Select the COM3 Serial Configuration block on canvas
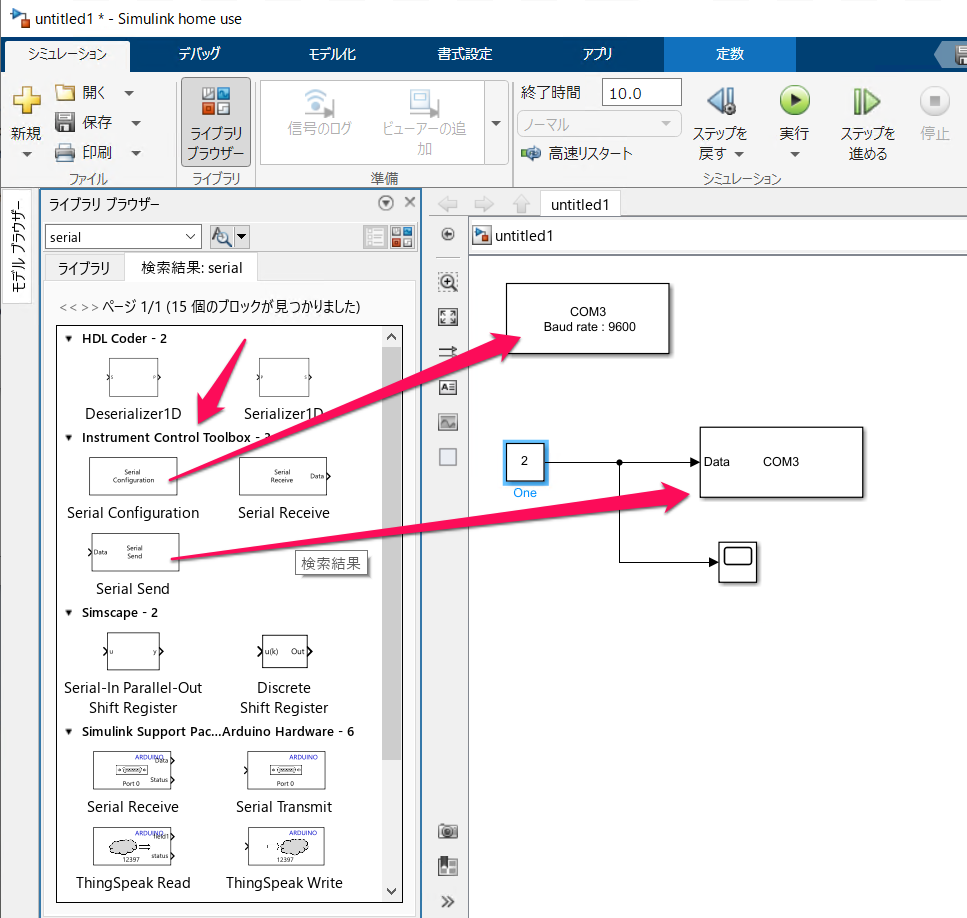This screenshot has width=967, height=918. coord(588,319)
